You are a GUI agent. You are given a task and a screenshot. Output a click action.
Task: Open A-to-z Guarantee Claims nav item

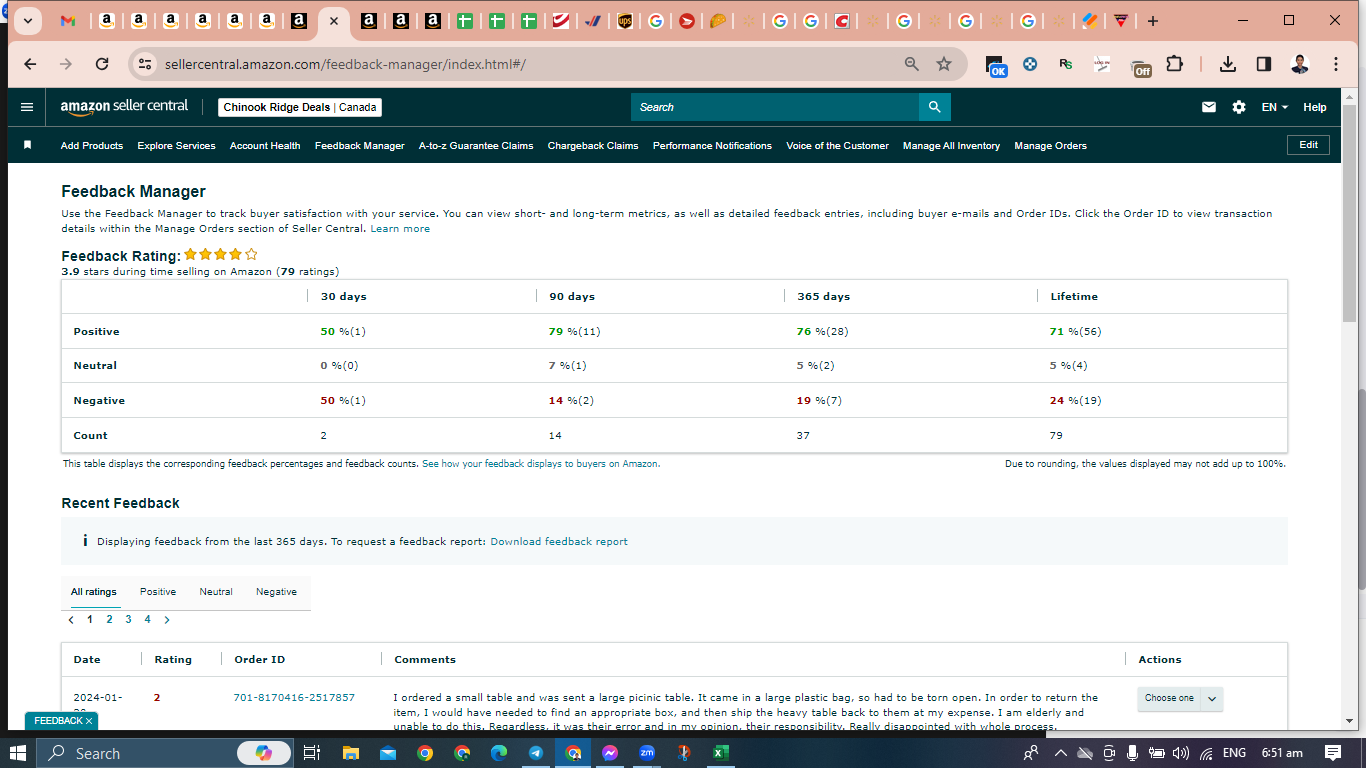click(476, 146)
